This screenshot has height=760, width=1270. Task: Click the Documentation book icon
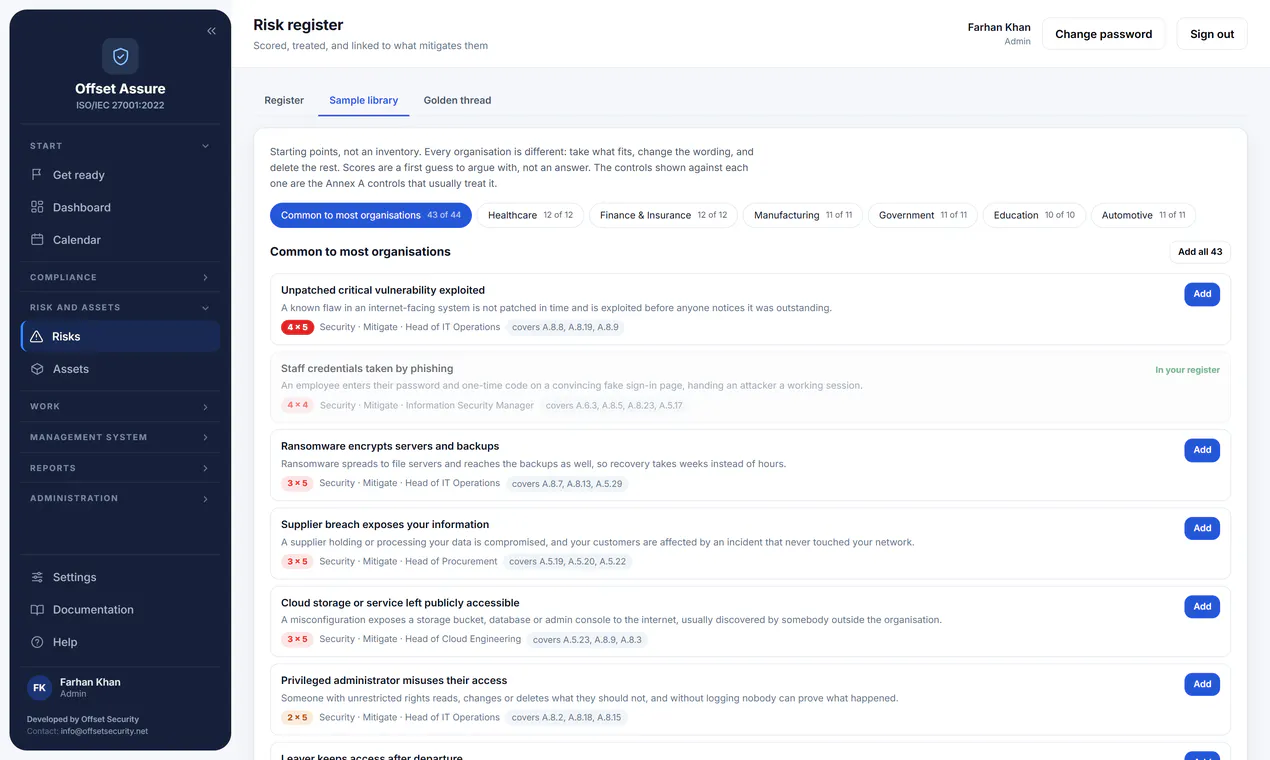coord(37,610)
